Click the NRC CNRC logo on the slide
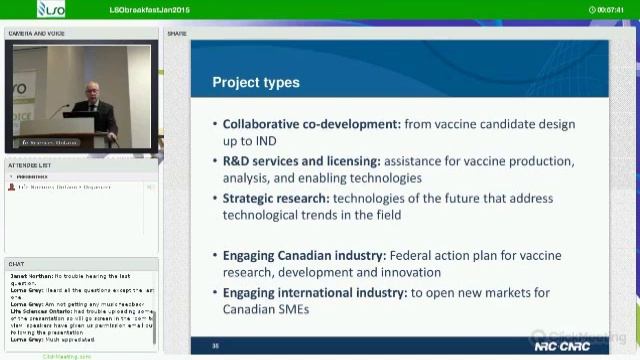 tap(562, 347)
